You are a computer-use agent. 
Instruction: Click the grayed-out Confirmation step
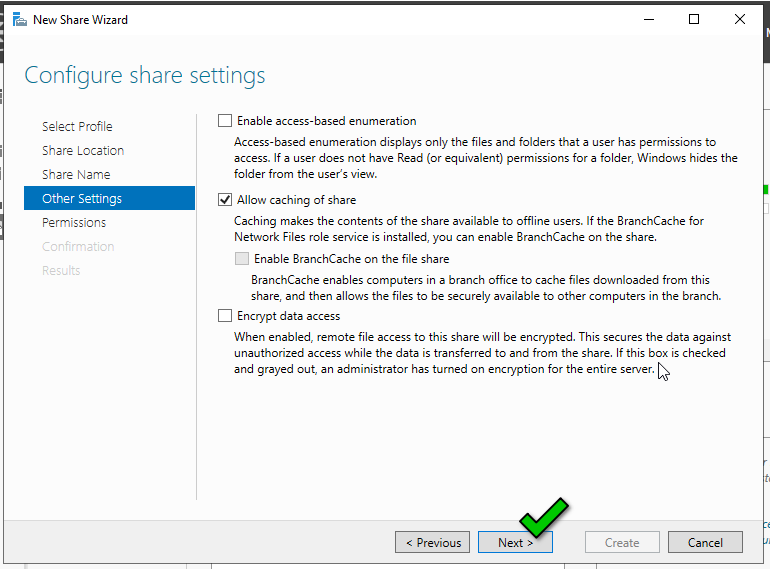coord(78,247)
